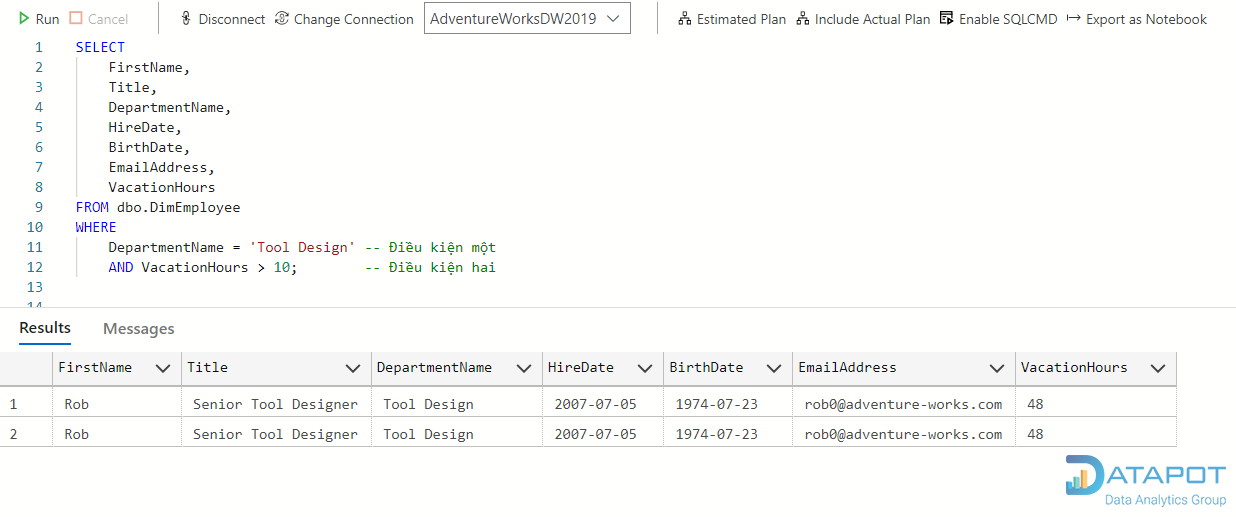Click Senior Tool Designer cell in row 2

tap(276, 434)
